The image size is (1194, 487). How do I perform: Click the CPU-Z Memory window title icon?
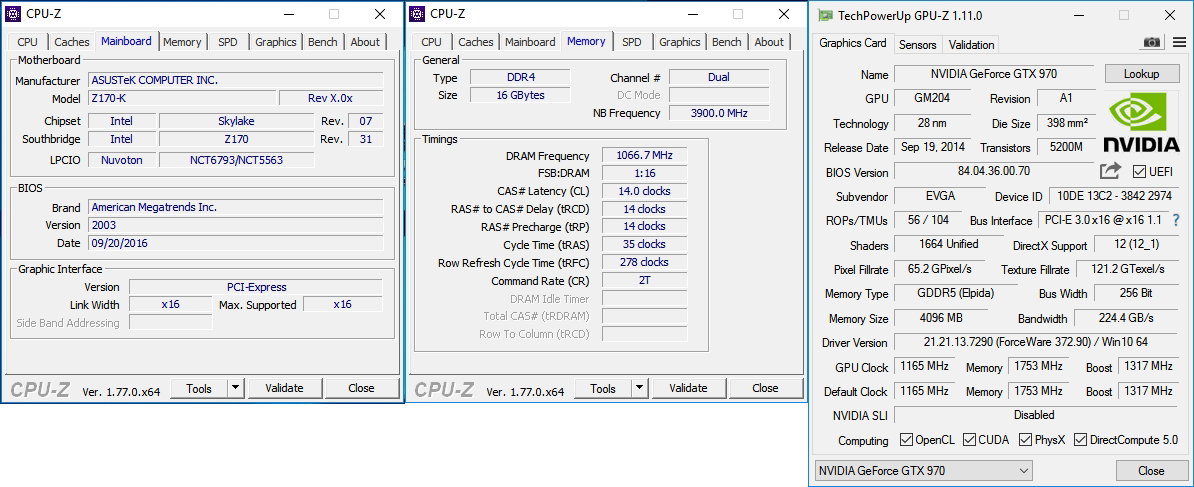[x=417, y=13]
